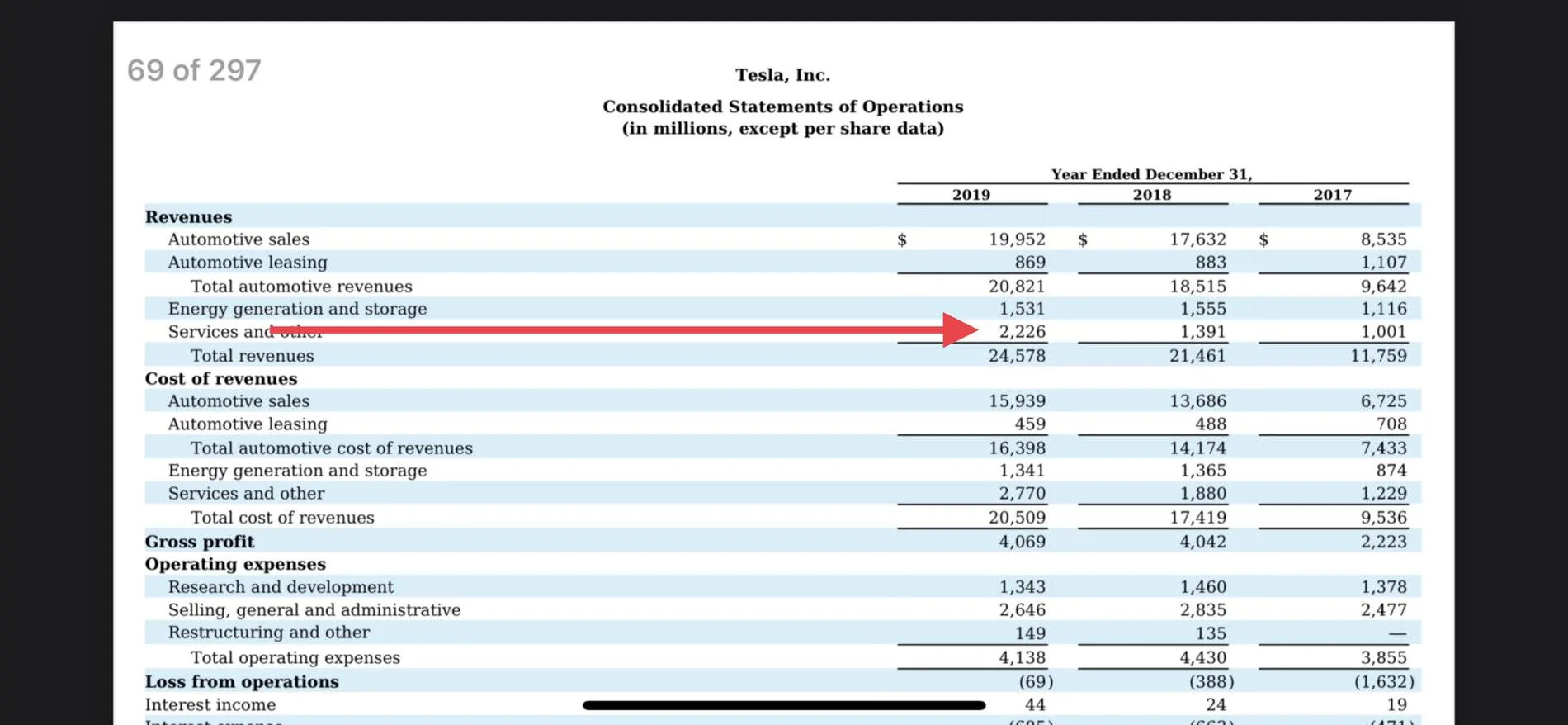Image resolution: width=1568 pixels, height=725 pixels.
Task: Click the 'Operating expenses' section heading
Action: pyautogui.click(x=235, y=563)
